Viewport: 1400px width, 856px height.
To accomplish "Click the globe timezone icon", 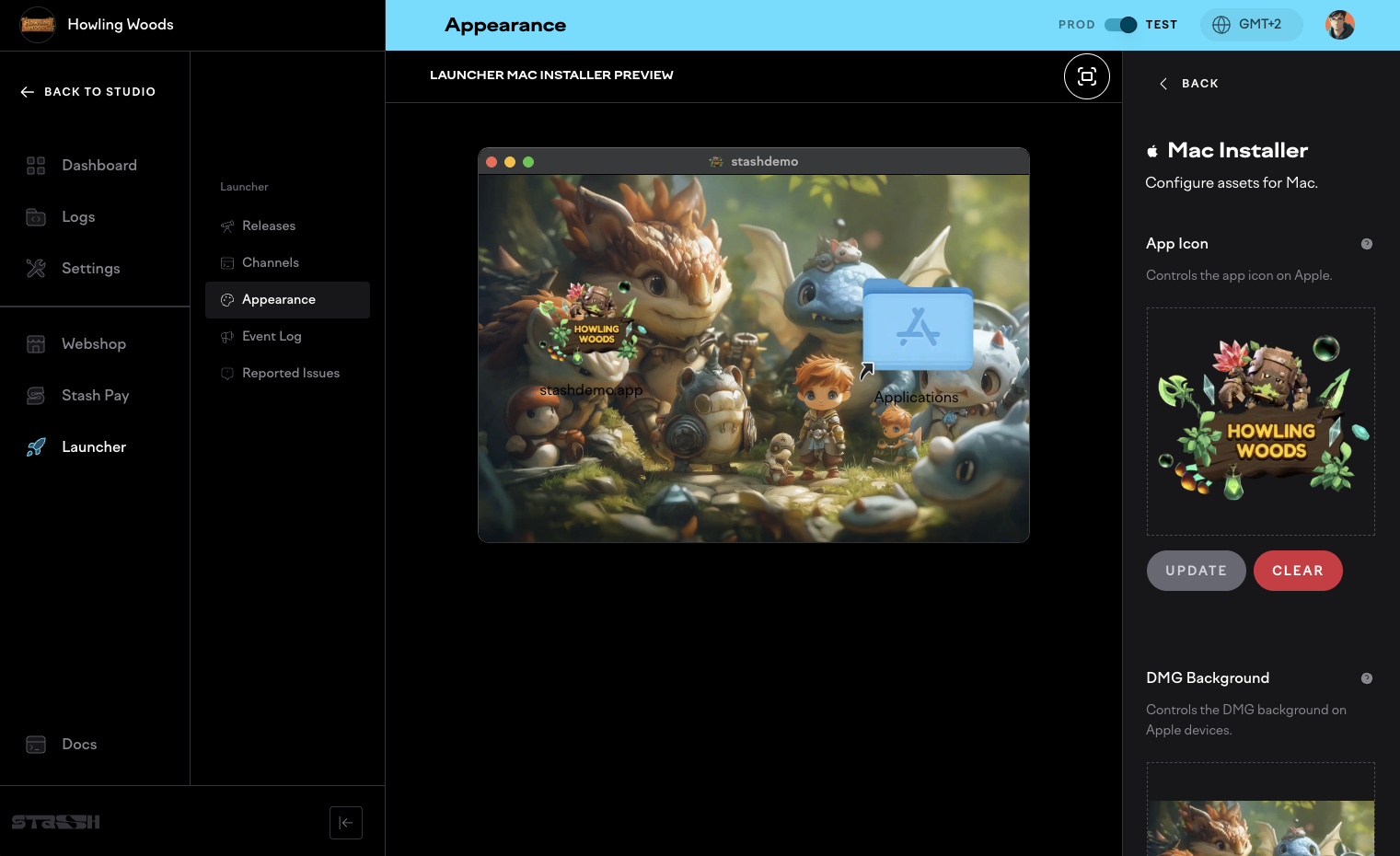I will [1221, 25].
